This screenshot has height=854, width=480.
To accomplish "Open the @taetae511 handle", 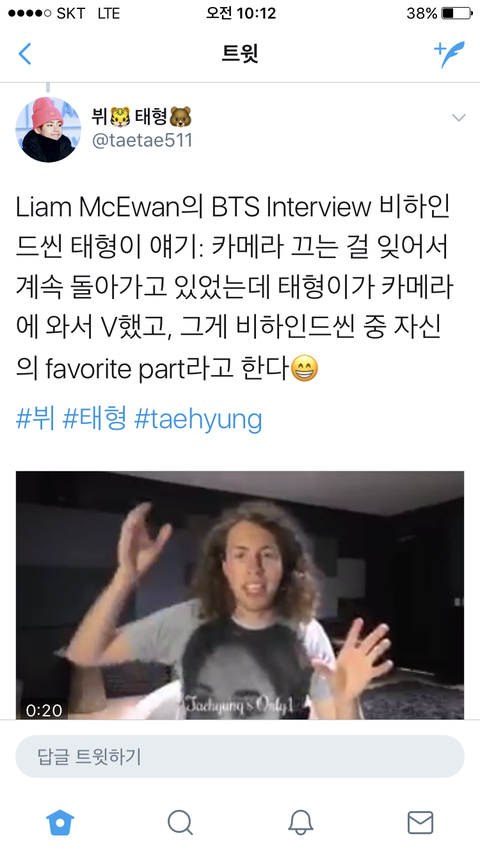I will point(142,141).
